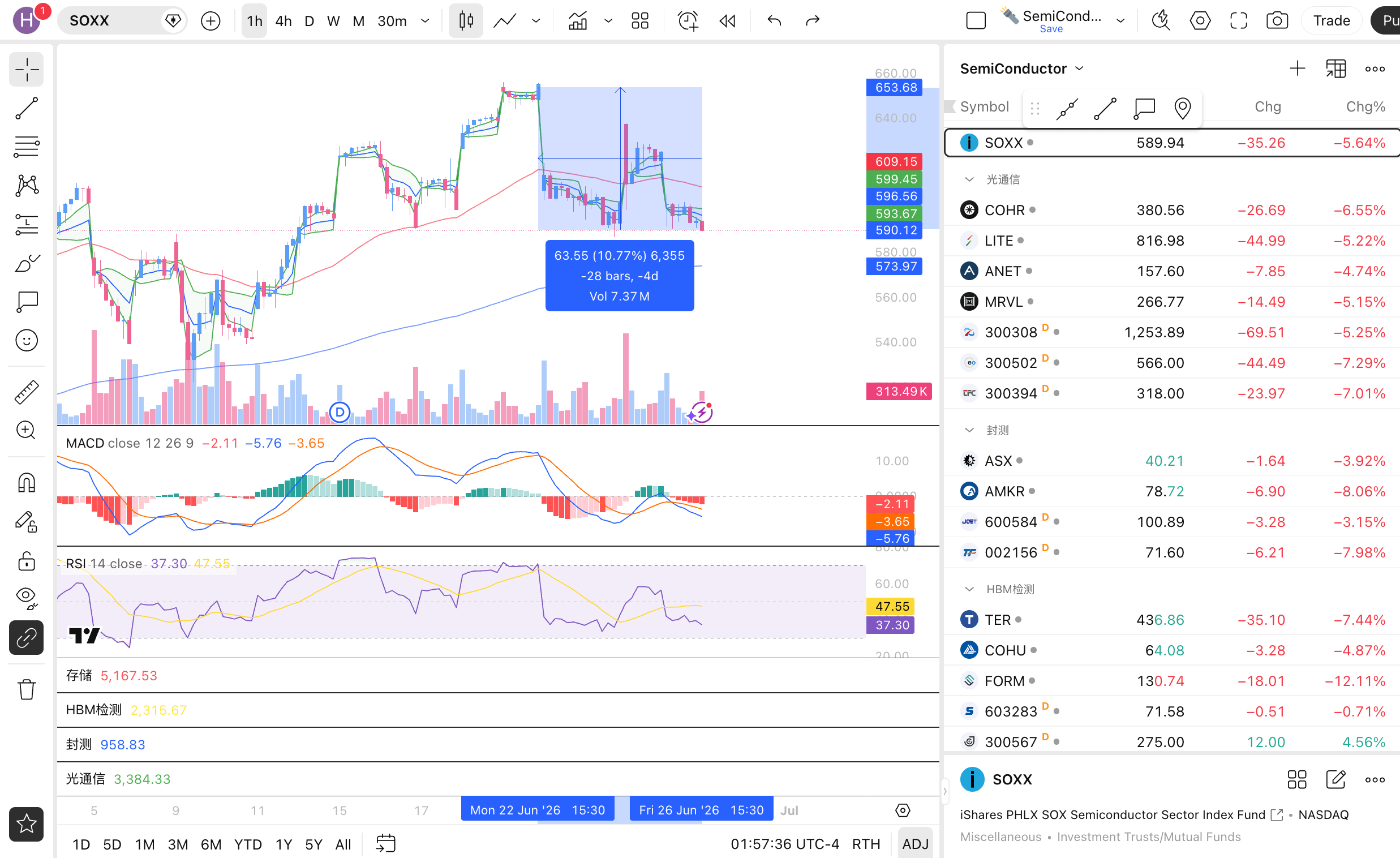Toggle stay in drawing mode
Viewport: 1400px width, 858px height.
coord(26,522)
